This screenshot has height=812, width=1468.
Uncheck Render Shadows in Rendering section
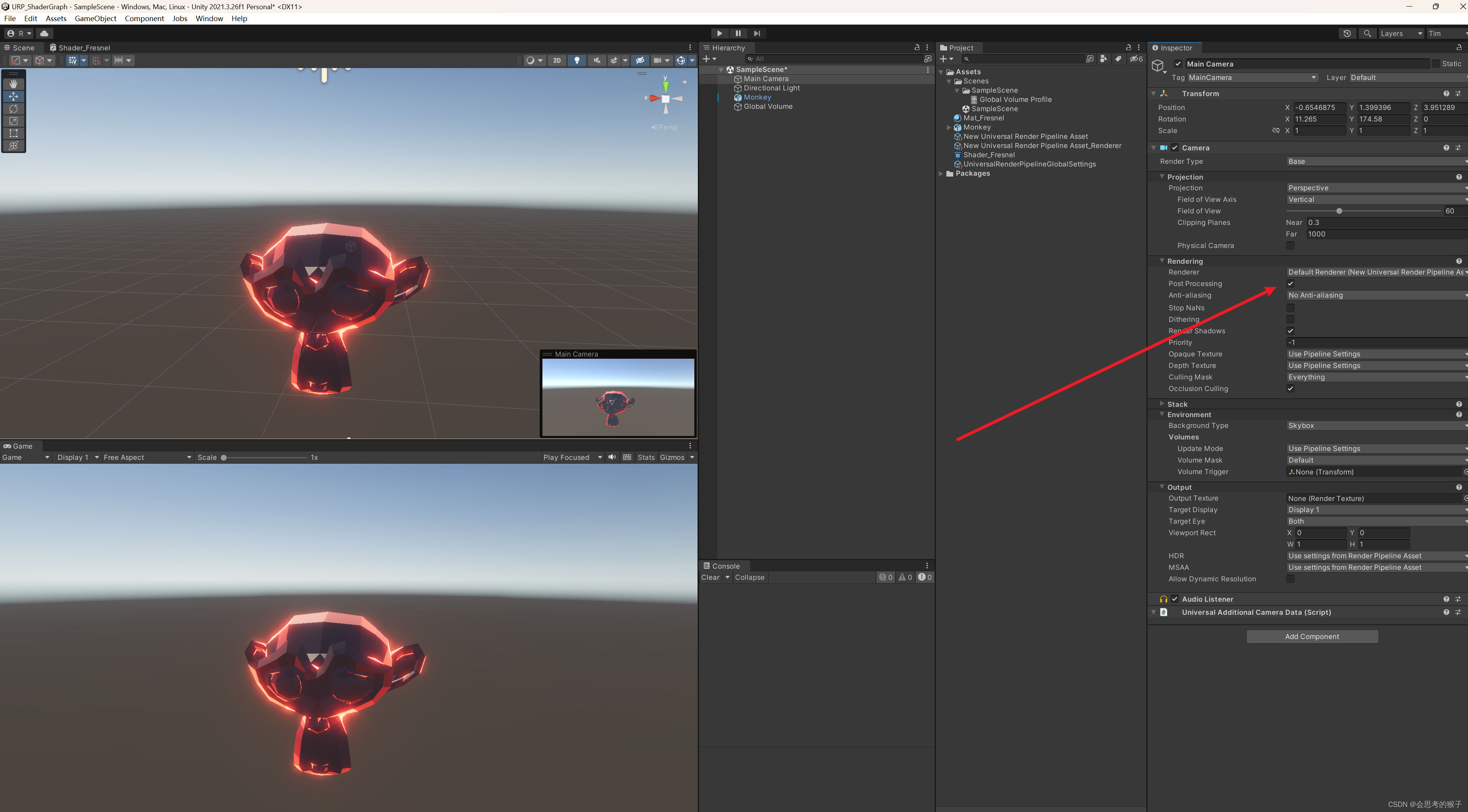coord(1291,331)
